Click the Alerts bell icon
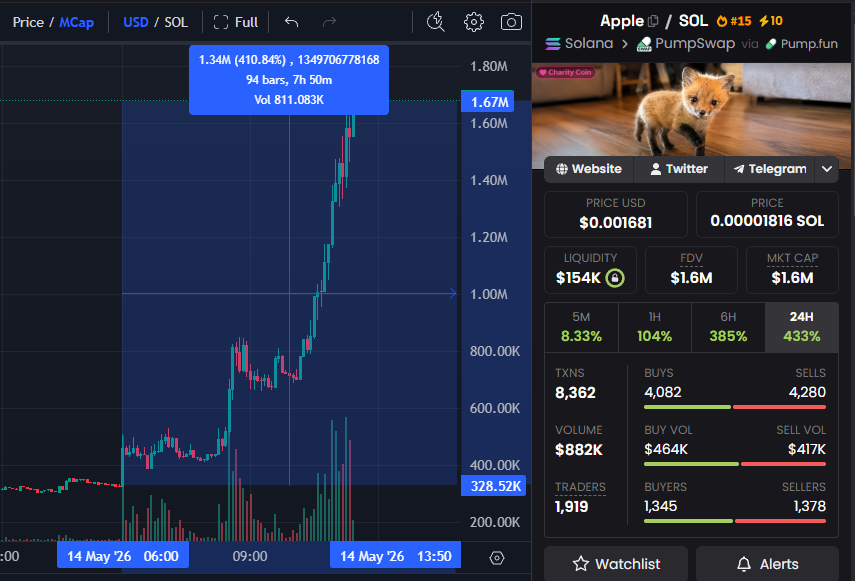This screenshot has width=855, height=581. point(744,564)
